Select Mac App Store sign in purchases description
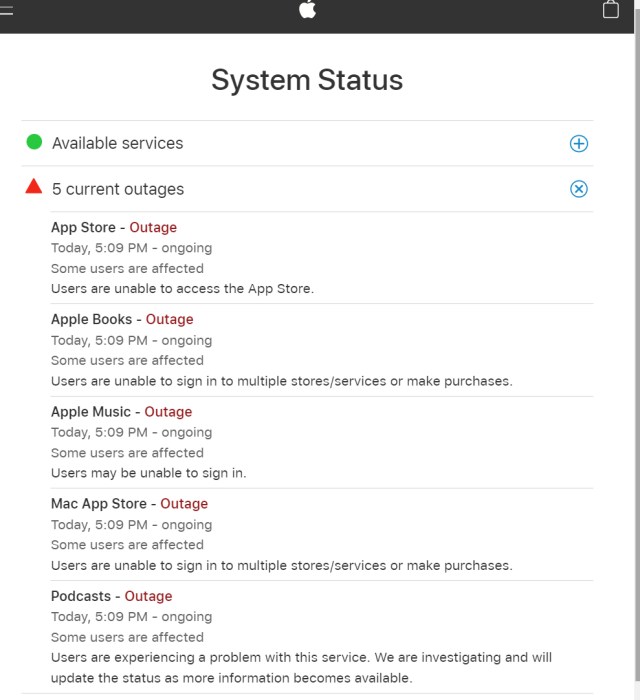Image resolution: width=640 pixels, height=700 pixels. pyautogui.click(x=282, y=565)
